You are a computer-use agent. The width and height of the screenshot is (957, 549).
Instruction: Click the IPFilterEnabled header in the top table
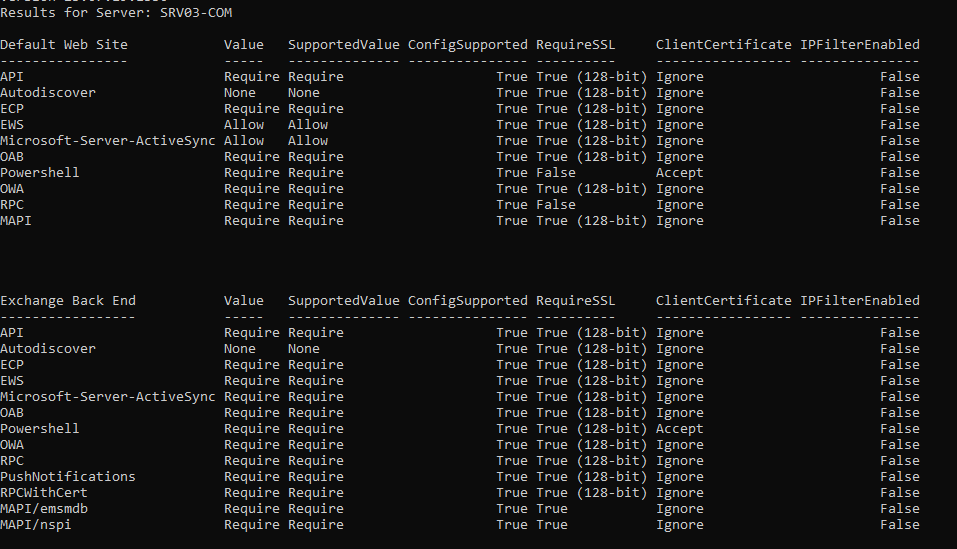tap(859, 45)
